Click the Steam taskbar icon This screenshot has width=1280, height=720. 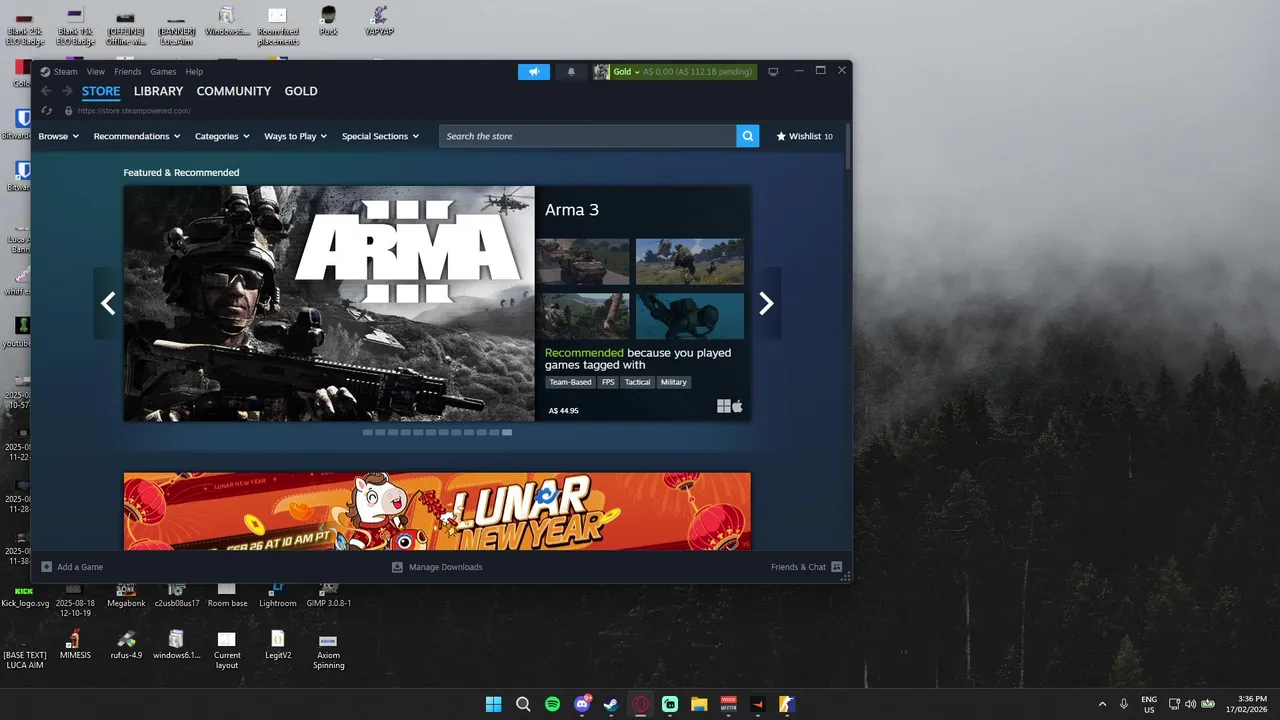click(x=611, y=704)
